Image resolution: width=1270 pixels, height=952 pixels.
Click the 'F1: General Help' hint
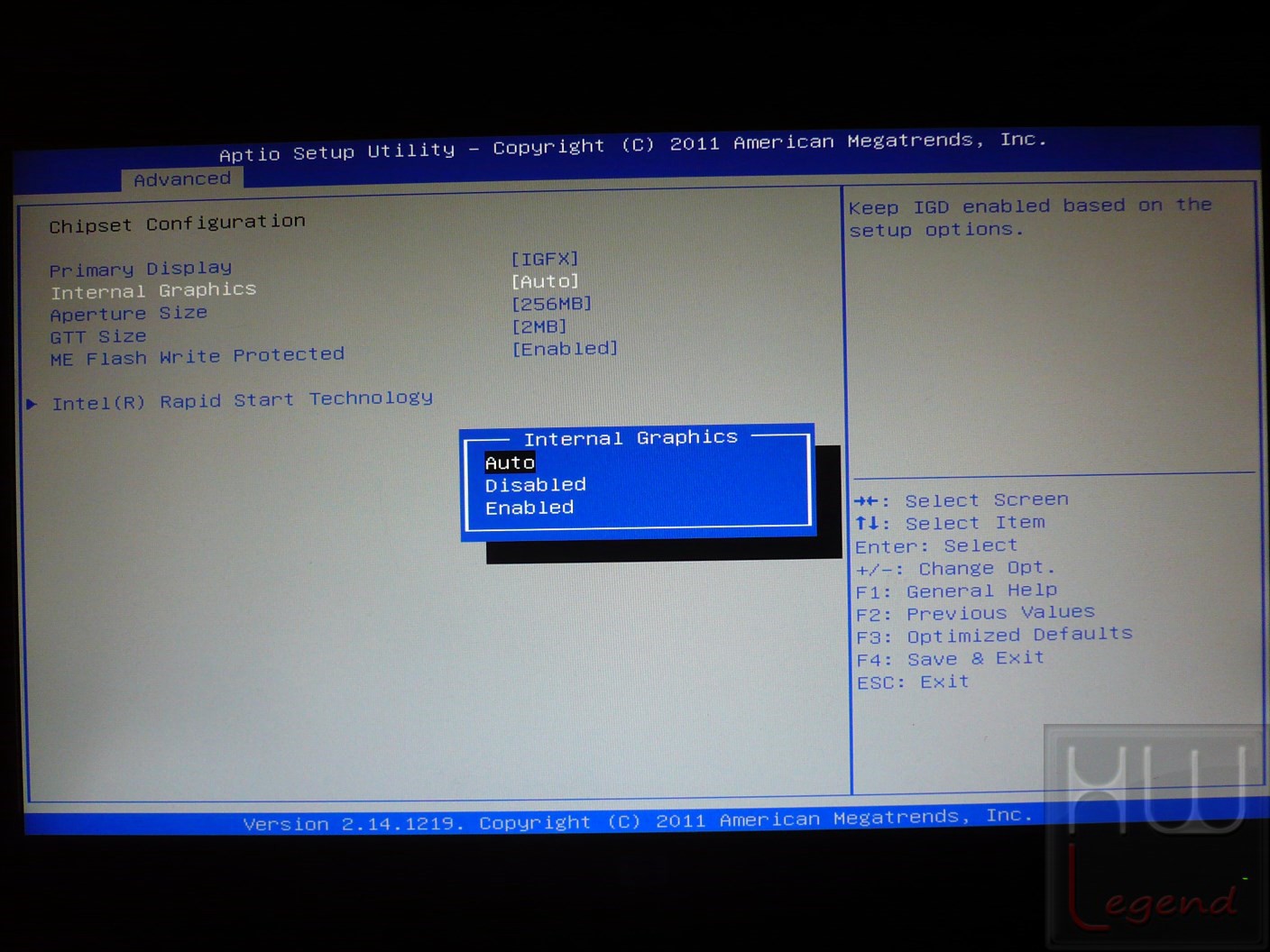pyautogui.click(x=957, y=591)
